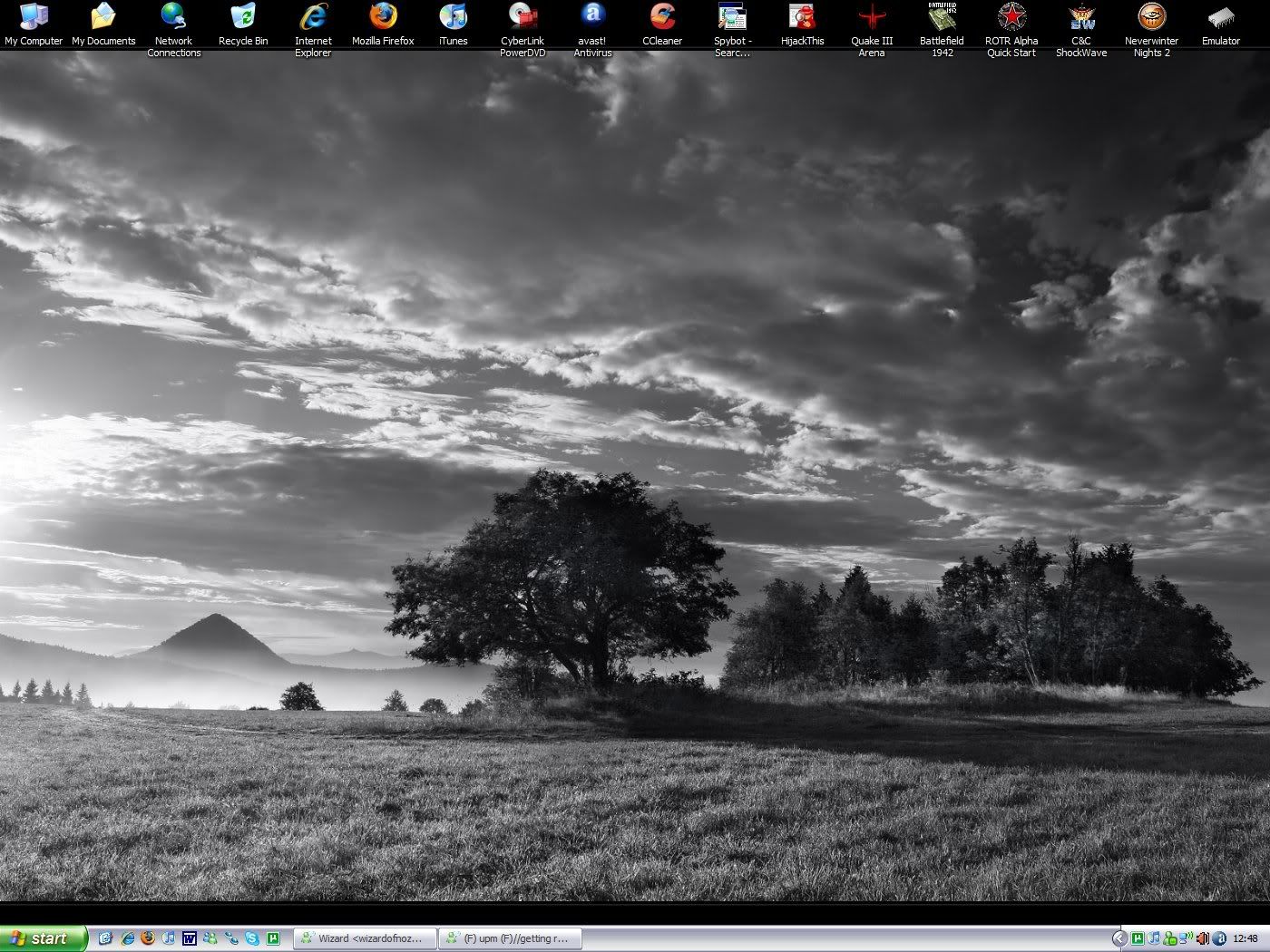Viewport: 1270px width, 952px height.
Task: Select Neverwinter Nights 2 desktop icon
Action: [1151, 30]
